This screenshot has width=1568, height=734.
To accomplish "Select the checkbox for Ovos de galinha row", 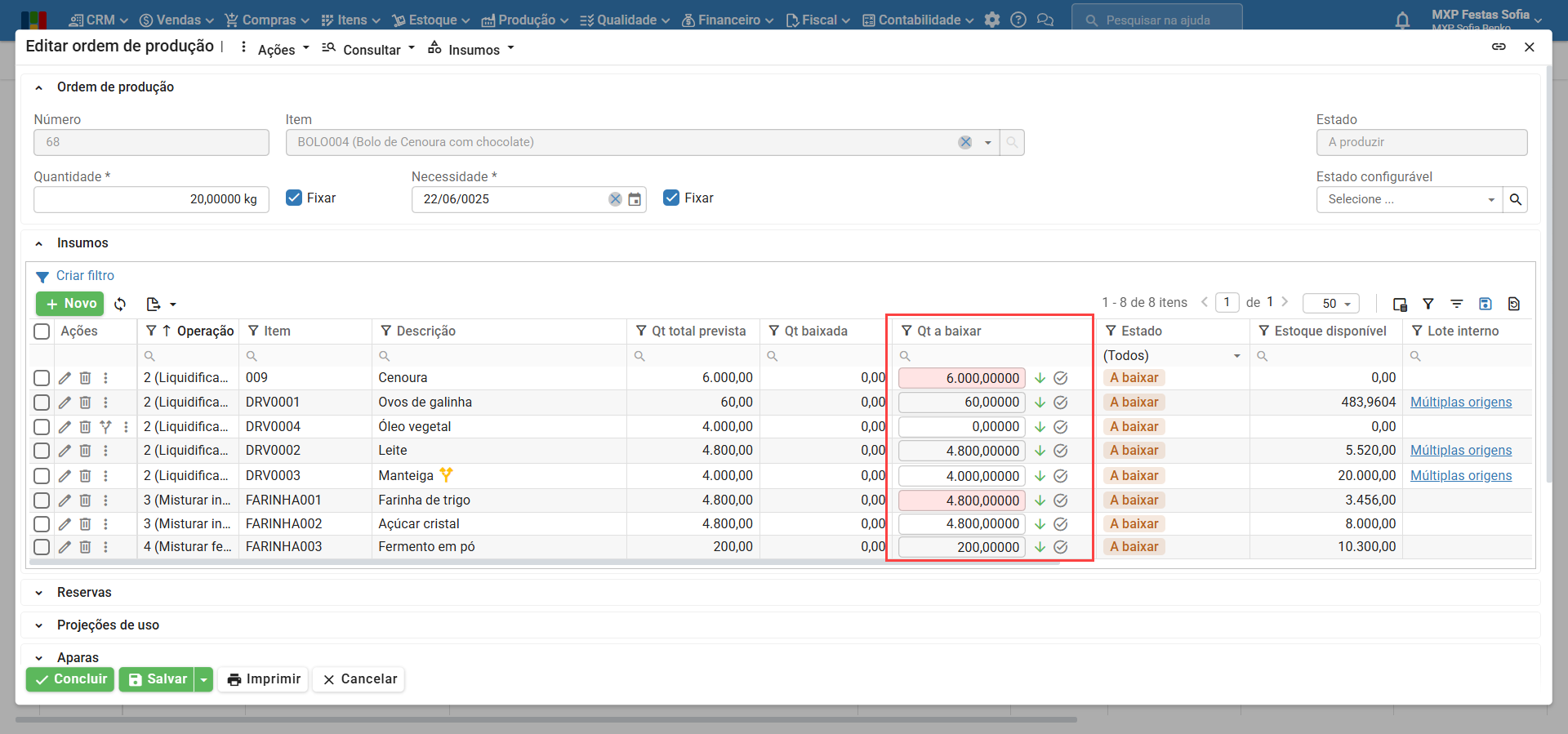I will (x=42, y=403).
